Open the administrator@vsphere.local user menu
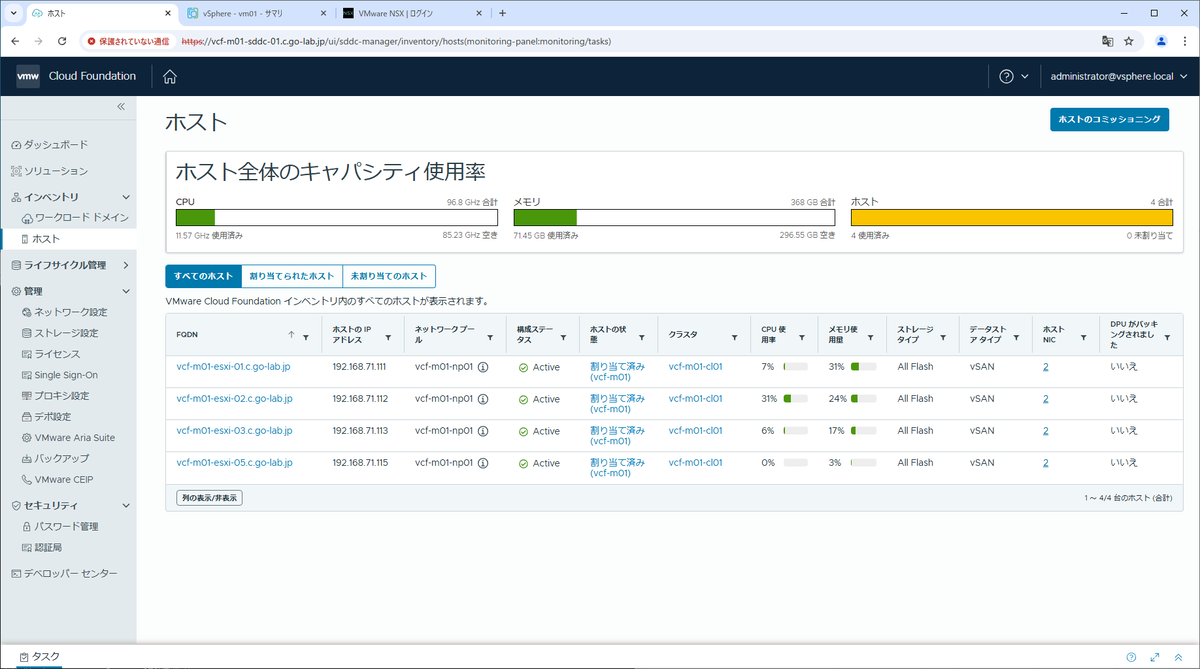 (1117, 76)
